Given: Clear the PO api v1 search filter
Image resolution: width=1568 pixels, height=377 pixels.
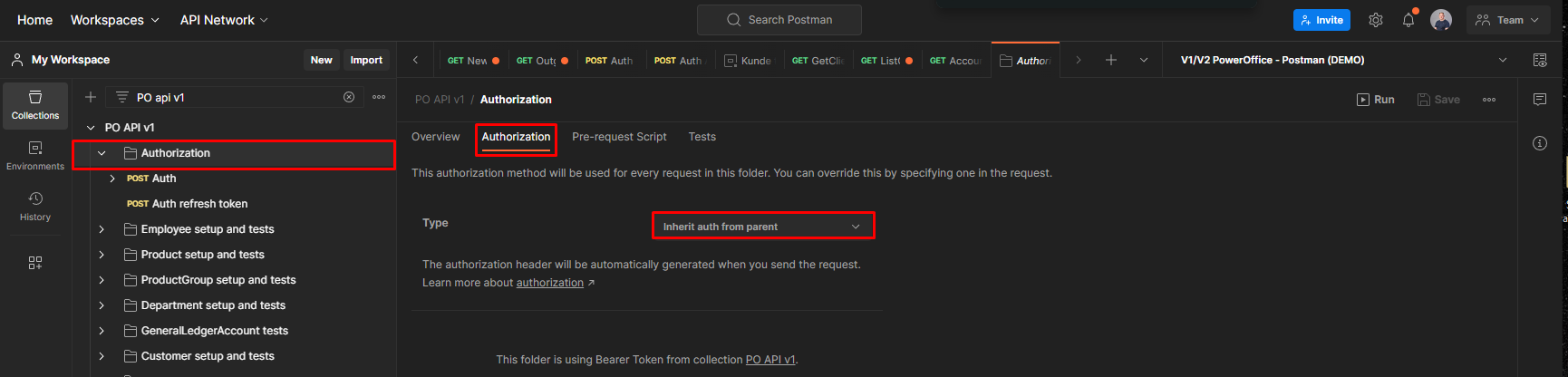Looking at the screenshot, I should tap(349, 97).
